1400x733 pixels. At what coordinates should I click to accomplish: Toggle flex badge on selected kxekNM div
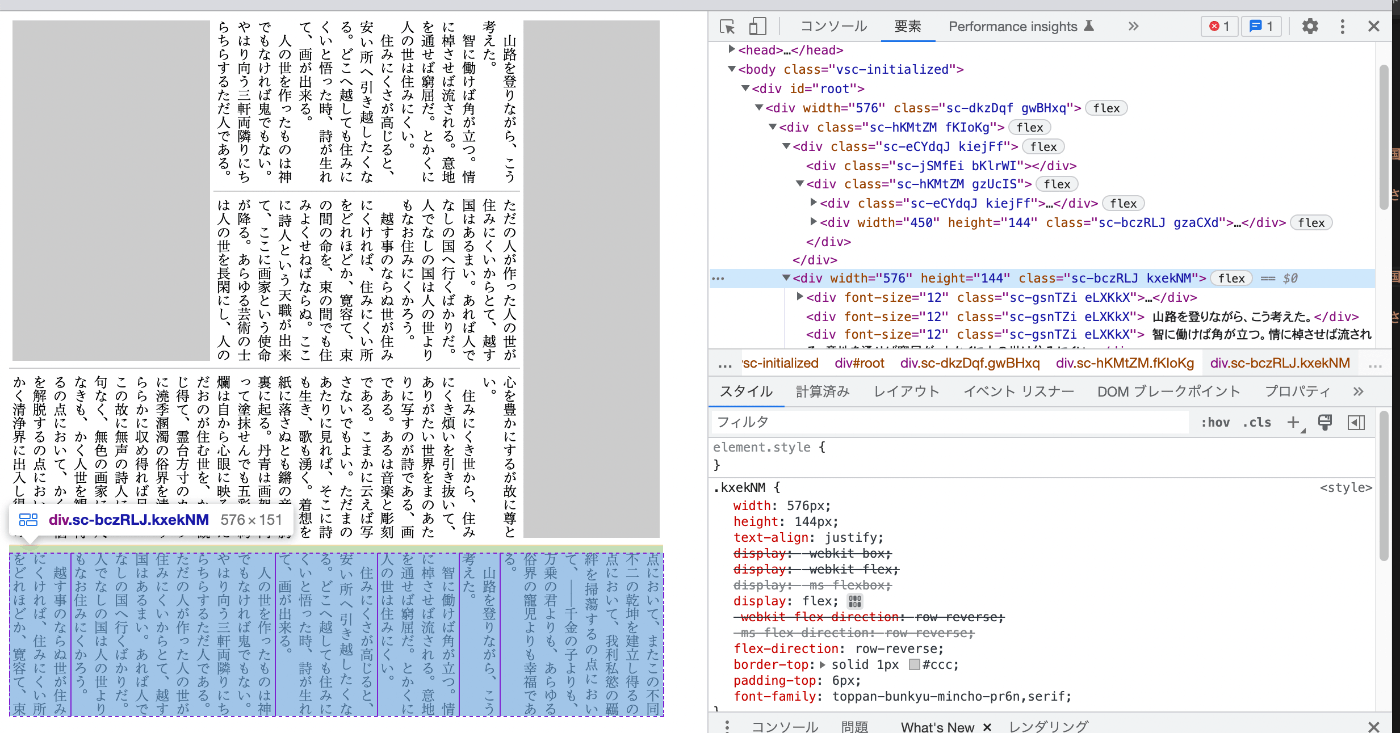pos(1232,278)
